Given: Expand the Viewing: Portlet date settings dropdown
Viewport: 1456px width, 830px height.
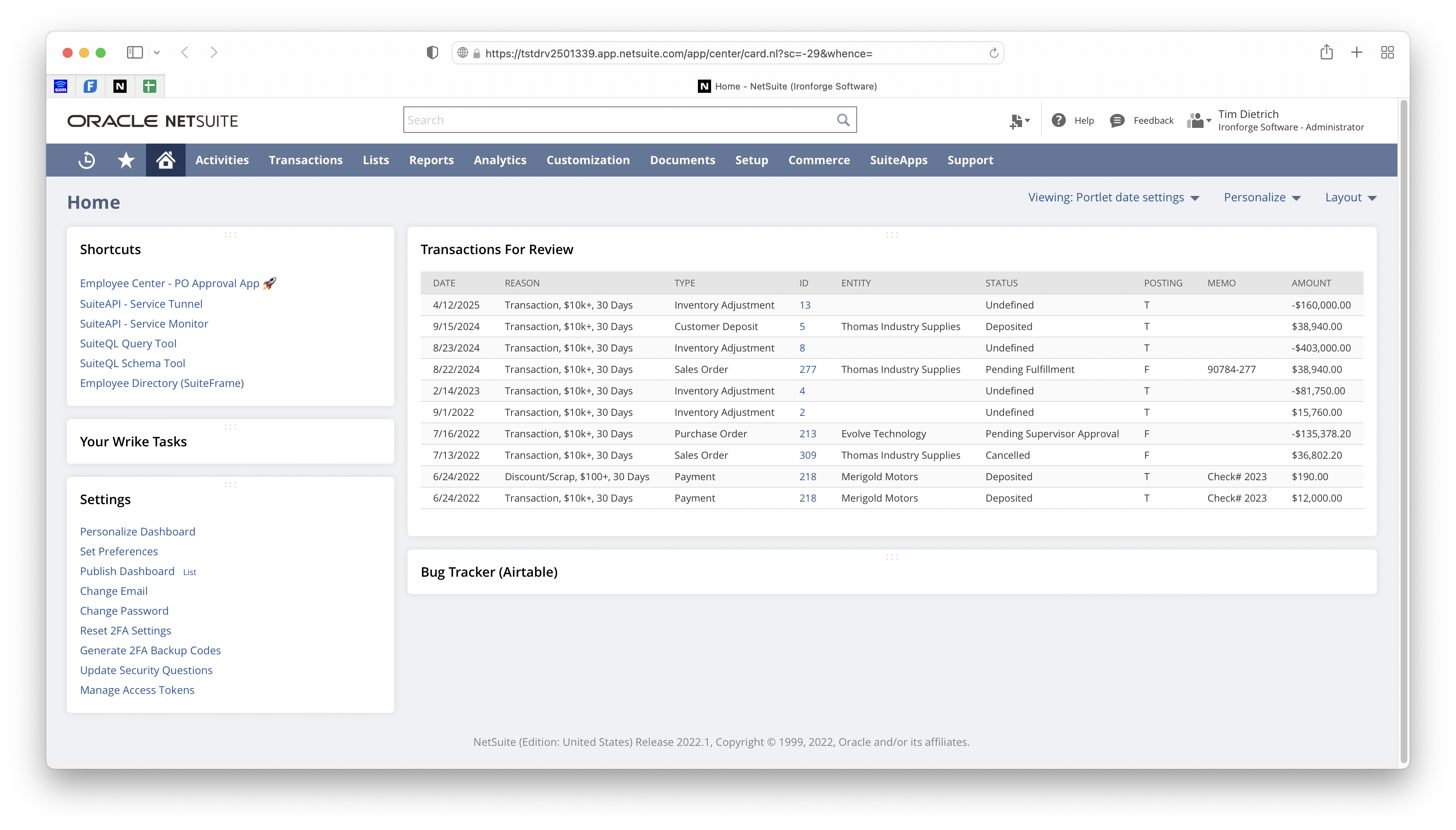Looking at the screenshot, I should [x=1114, y=197].
